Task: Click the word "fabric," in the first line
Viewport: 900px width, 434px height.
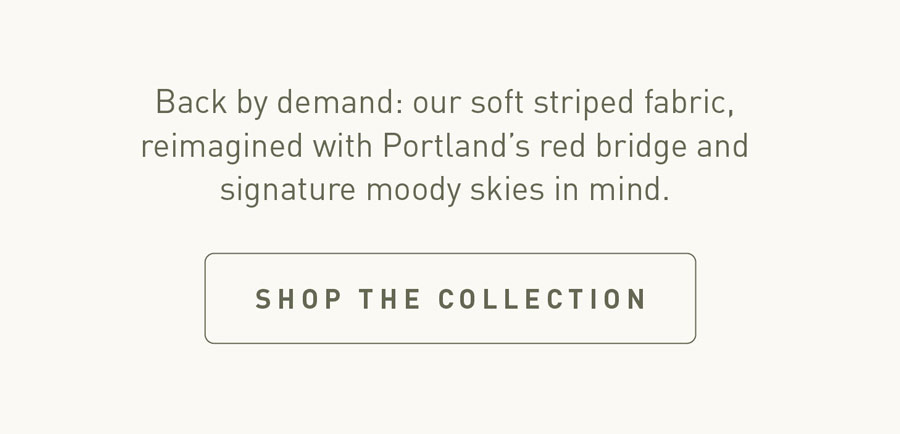Action: coord(689,103)
